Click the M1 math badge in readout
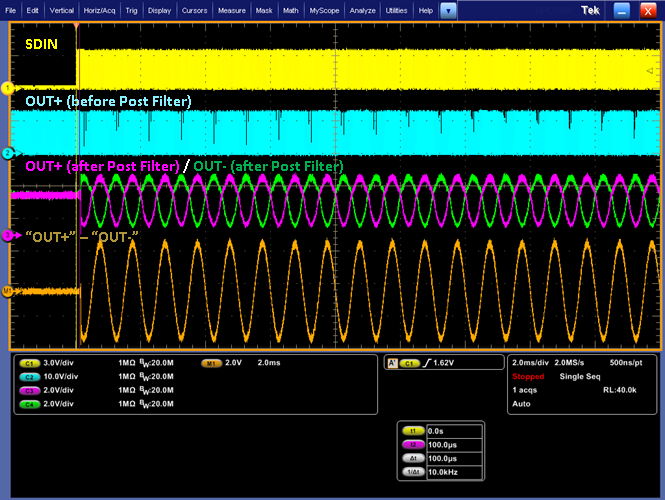Viewport: 665px width, 500px height. point(212,363)
